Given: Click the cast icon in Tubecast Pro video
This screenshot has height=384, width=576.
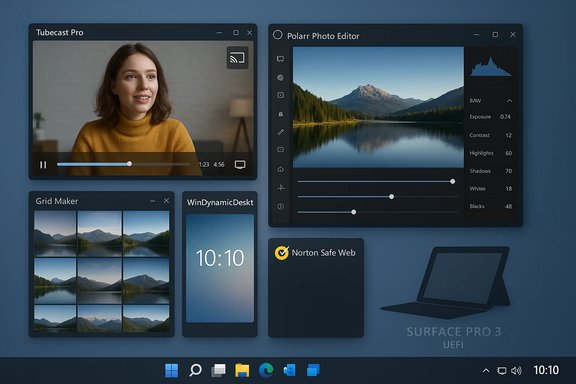Looking at the screenshot, I should tap(237, 58).
